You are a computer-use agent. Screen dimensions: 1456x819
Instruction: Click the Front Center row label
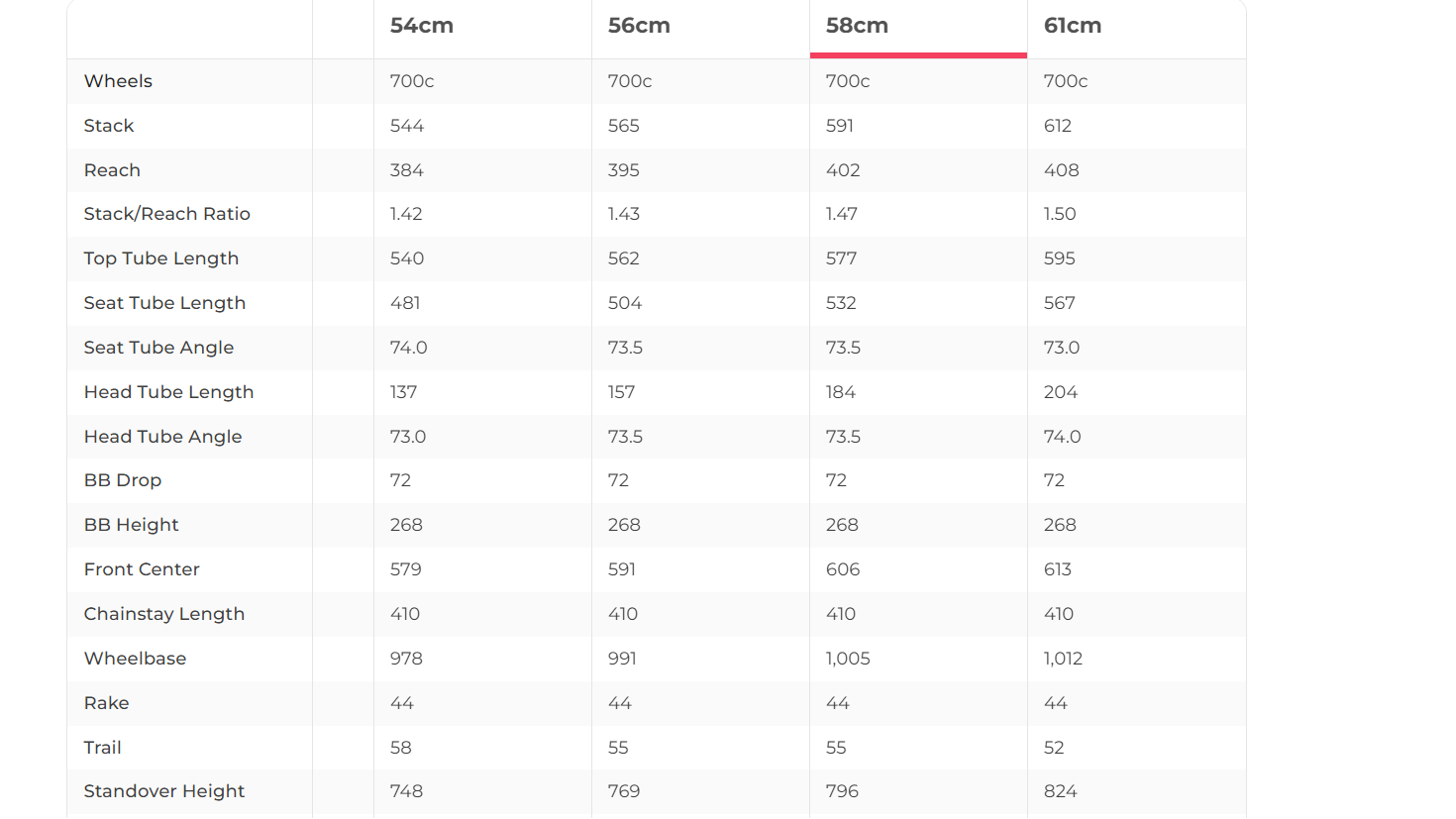(142, 569)
